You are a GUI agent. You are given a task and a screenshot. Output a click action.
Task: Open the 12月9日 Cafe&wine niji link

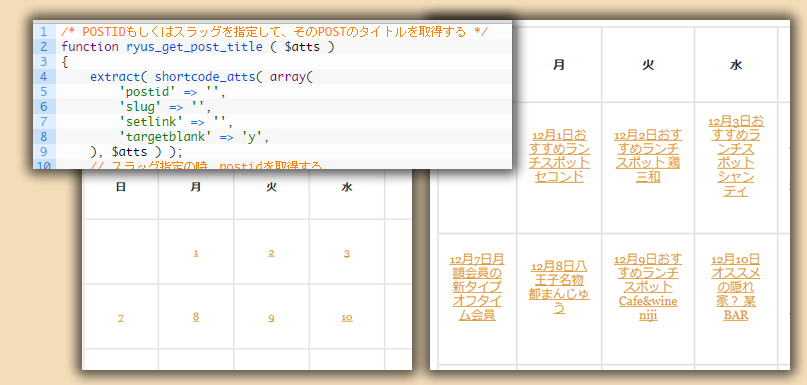648,287
